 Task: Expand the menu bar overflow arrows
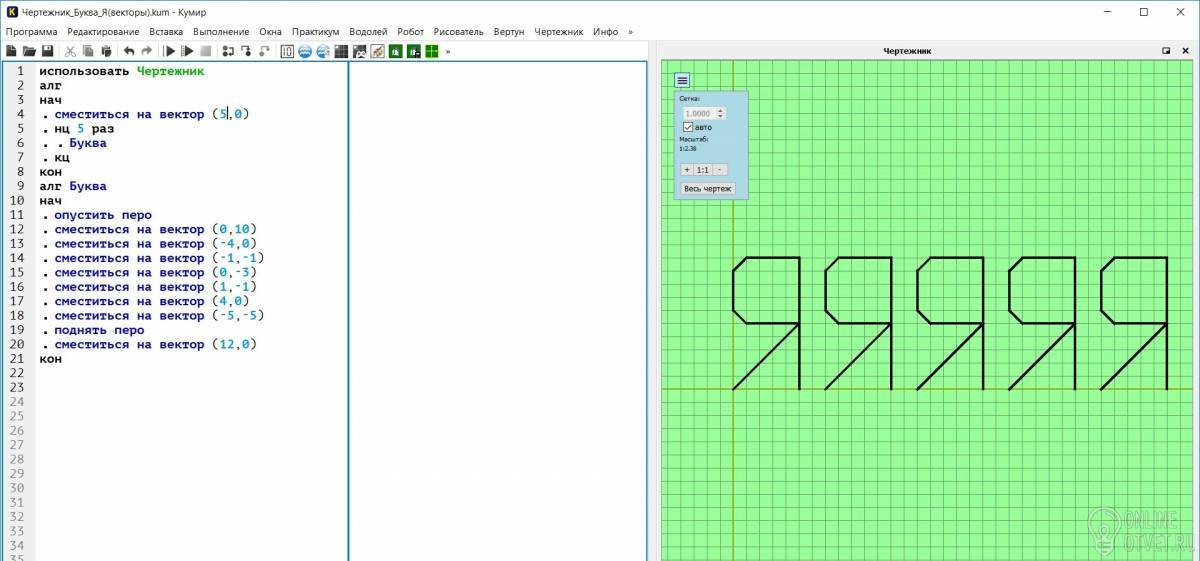(630, 31)
